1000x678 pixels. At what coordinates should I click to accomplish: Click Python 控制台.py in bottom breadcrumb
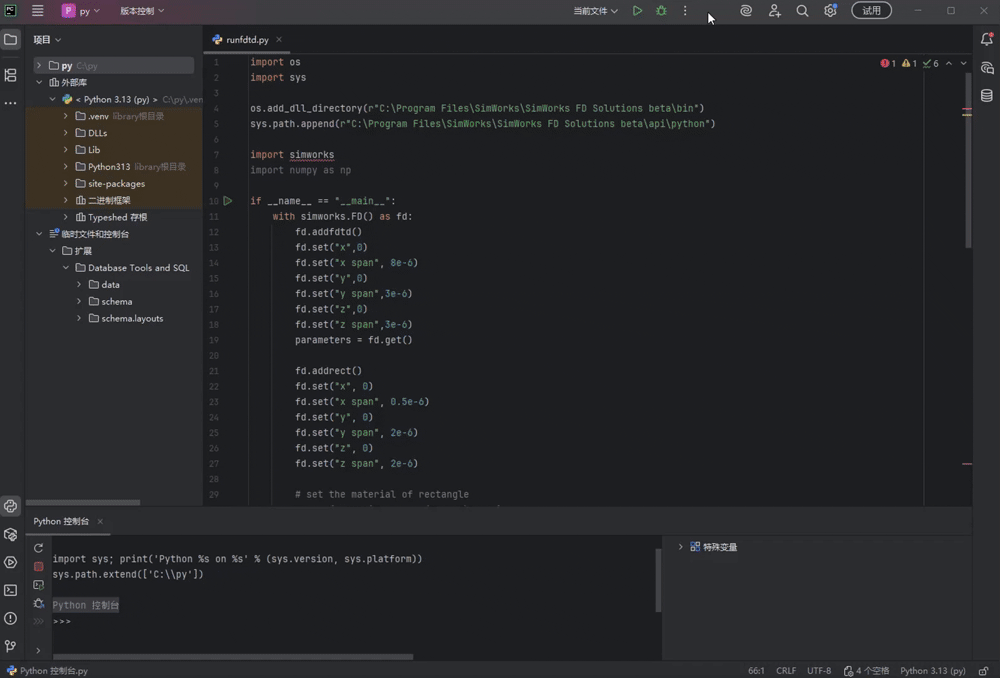[47, 671]
